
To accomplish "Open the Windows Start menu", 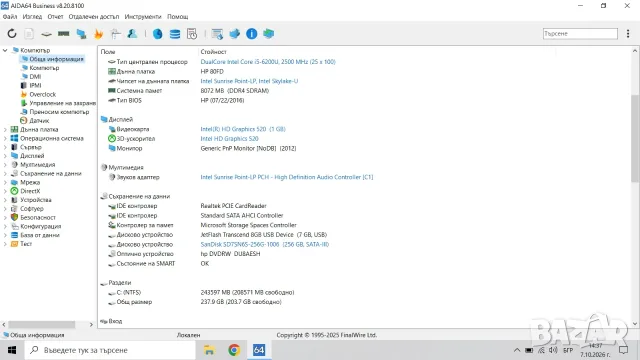I will pyautogui.click(x=12, y=350).
